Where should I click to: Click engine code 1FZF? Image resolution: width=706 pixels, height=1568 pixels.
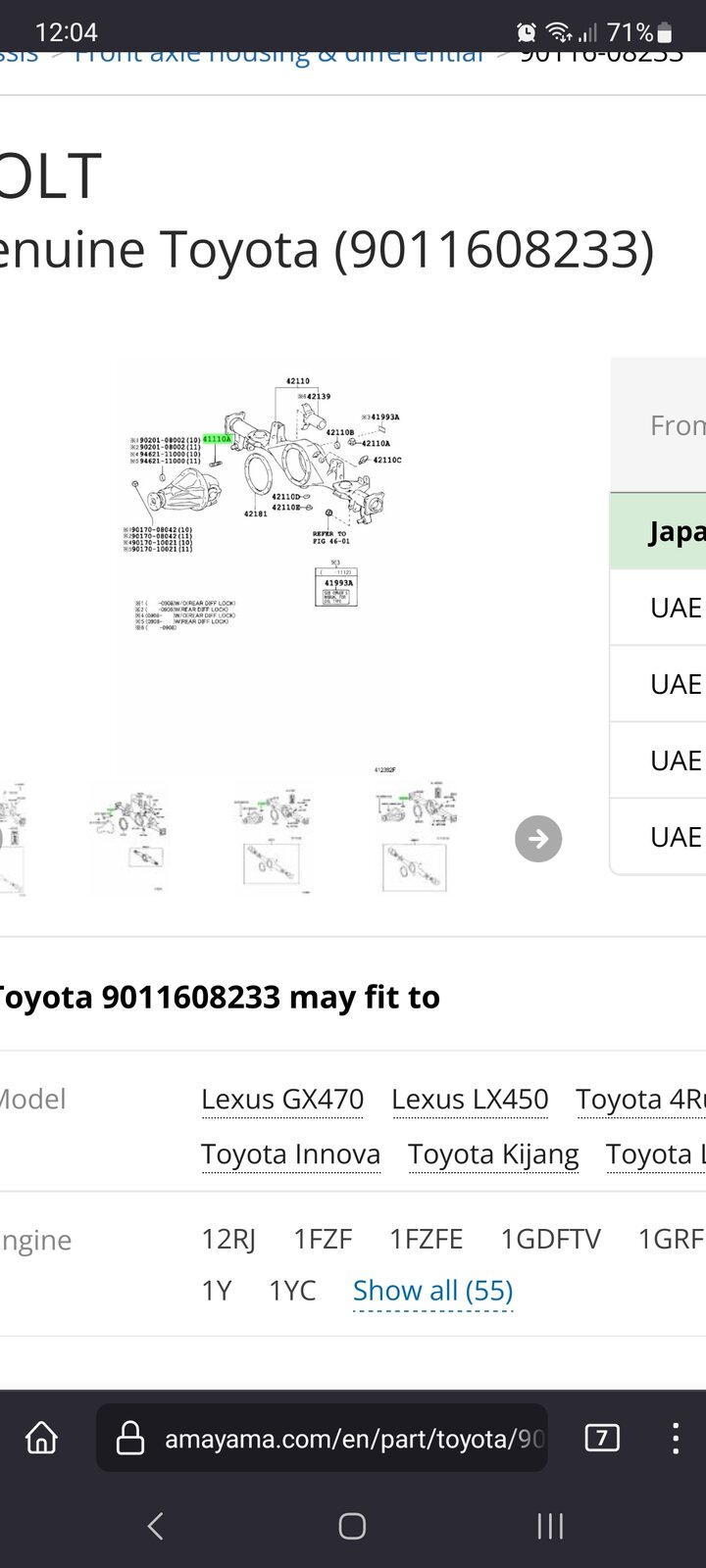click(323, 1240)
